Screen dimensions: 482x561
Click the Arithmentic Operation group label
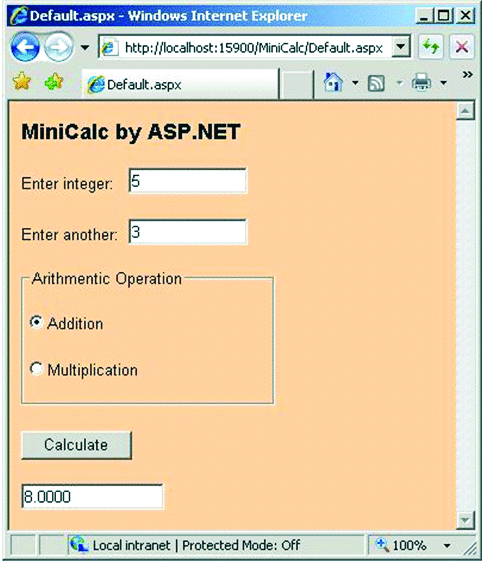point(107,279)
